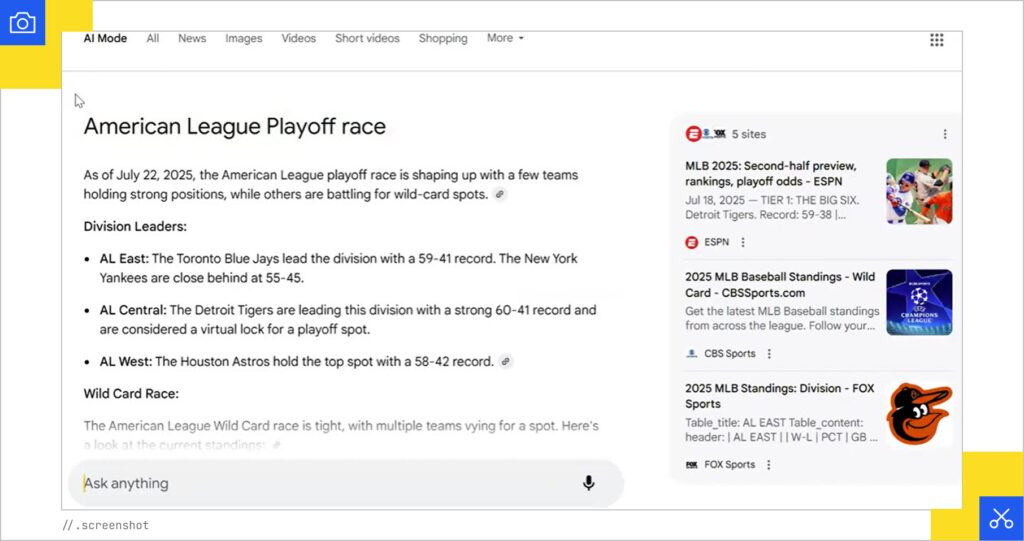Click the Orioles bird logo thumbnail
Viewport: 1024px width, 541px height.
919,414
